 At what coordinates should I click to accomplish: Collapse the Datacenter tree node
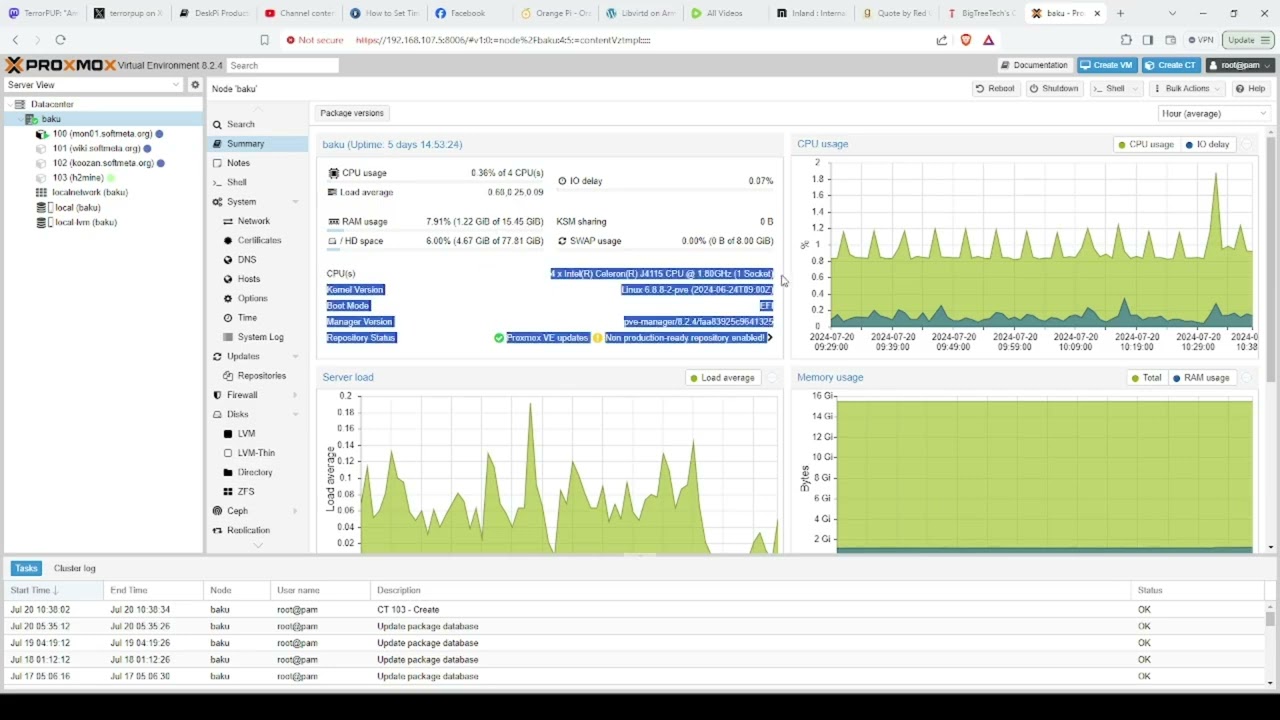[9, 104]
